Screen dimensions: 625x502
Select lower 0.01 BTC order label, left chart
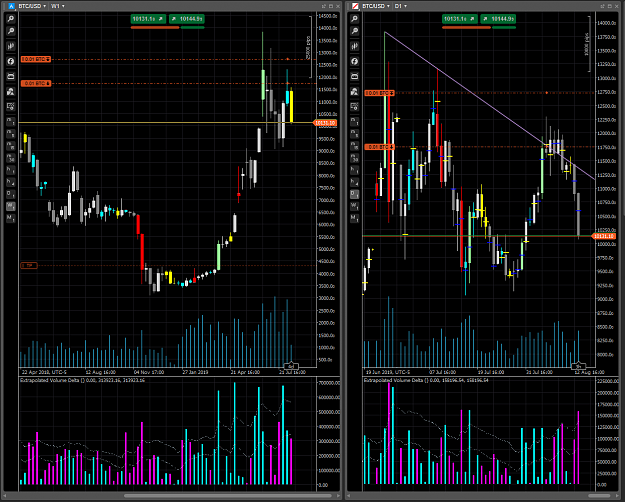click(36, 83)
